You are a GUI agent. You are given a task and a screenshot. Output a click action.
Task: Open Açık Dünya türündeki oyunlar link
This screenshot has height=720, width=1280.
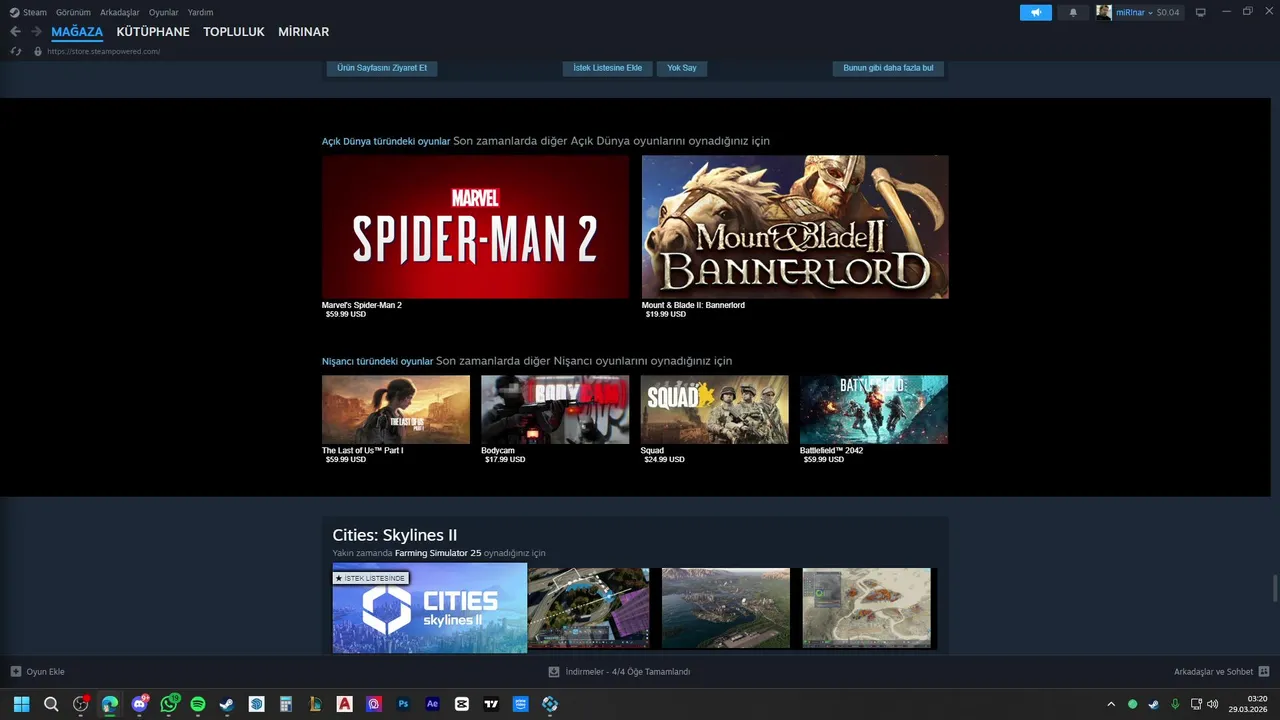(386, 141)
